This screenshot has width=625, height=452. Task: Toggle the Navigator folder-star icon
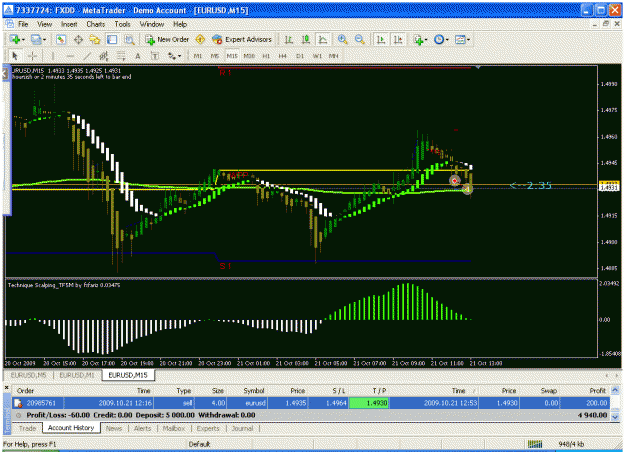(x=95, y=39)
